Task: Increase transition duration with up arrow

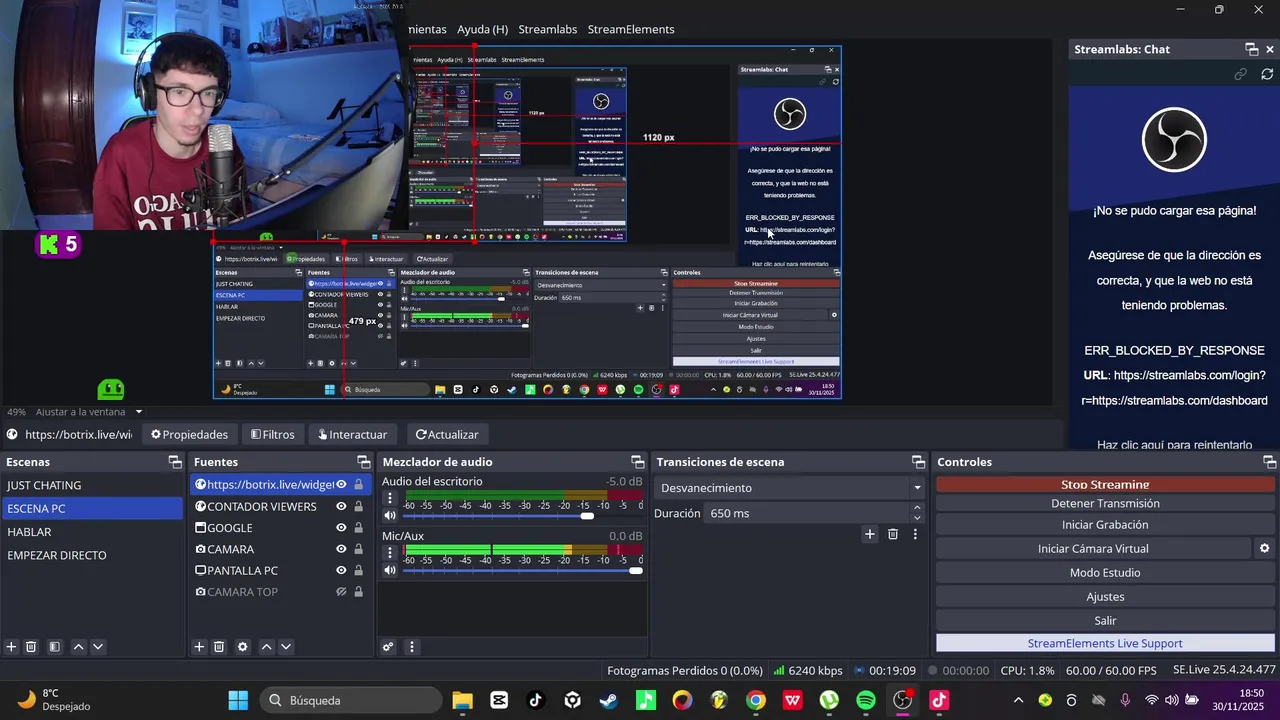Action: tap(917, 507)
